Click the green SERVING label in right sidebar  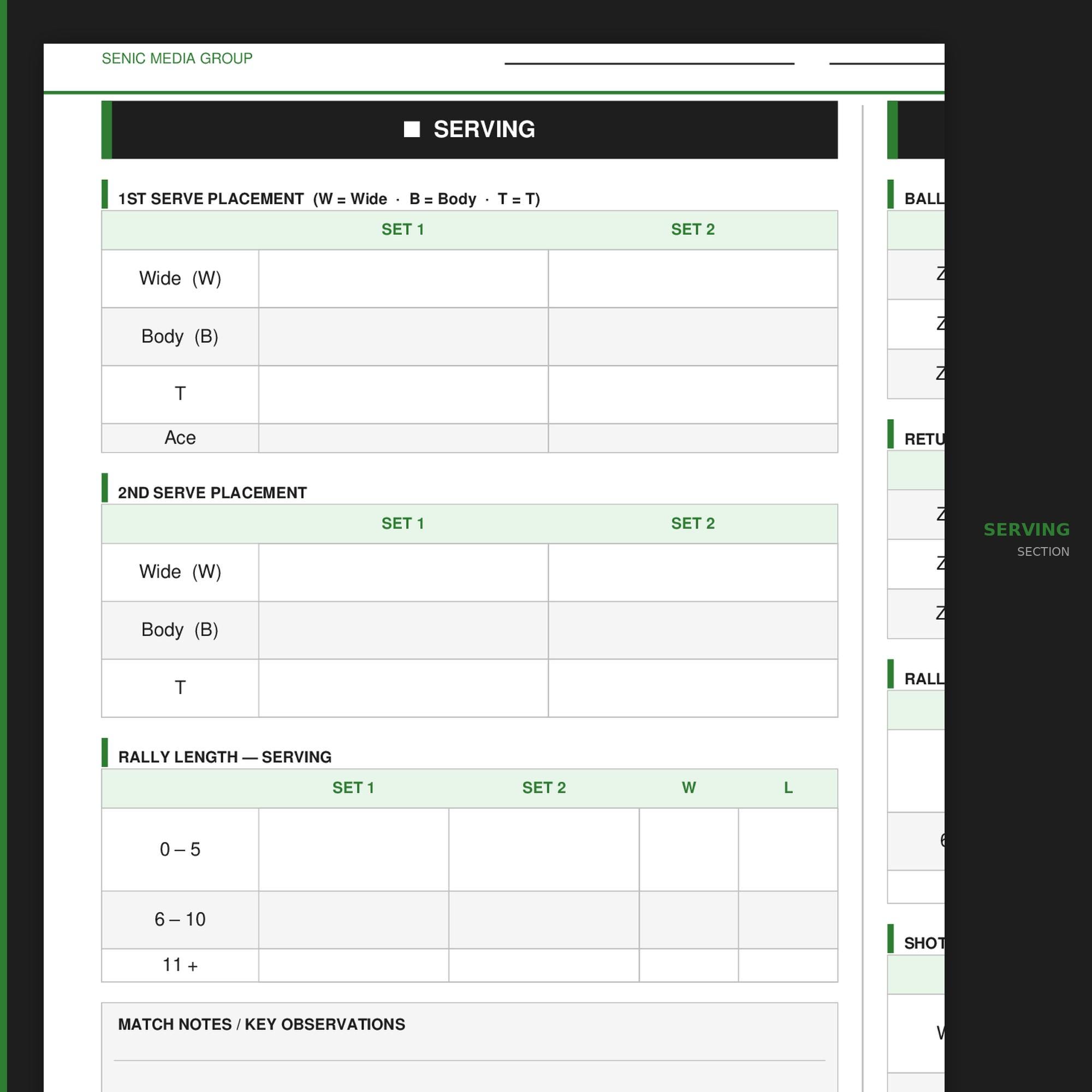tap(1026, 530)
